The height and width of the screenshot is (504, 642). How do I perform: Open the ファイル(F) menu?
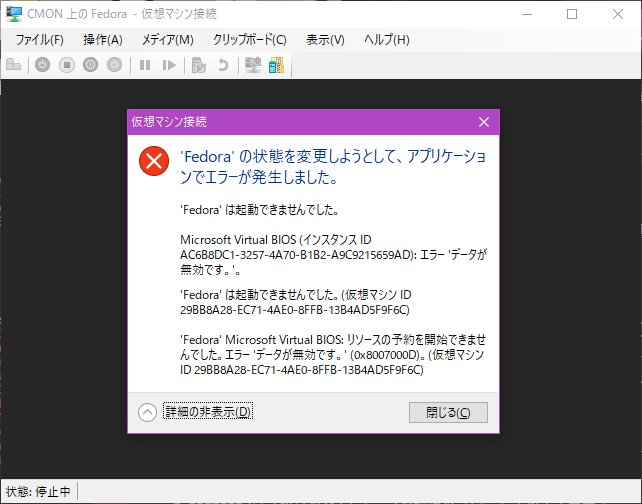pyautogui.click(x=40, y=39)
